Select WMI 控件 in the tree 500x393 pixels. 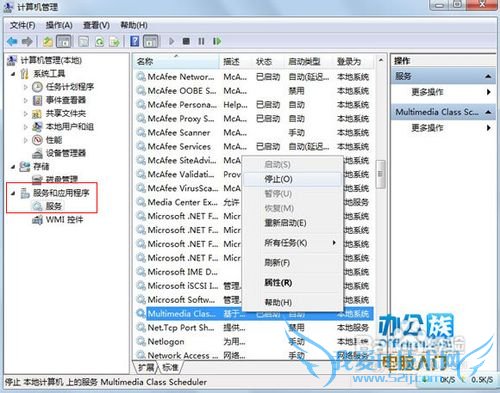pyautogui.click(x=64, y=219)
